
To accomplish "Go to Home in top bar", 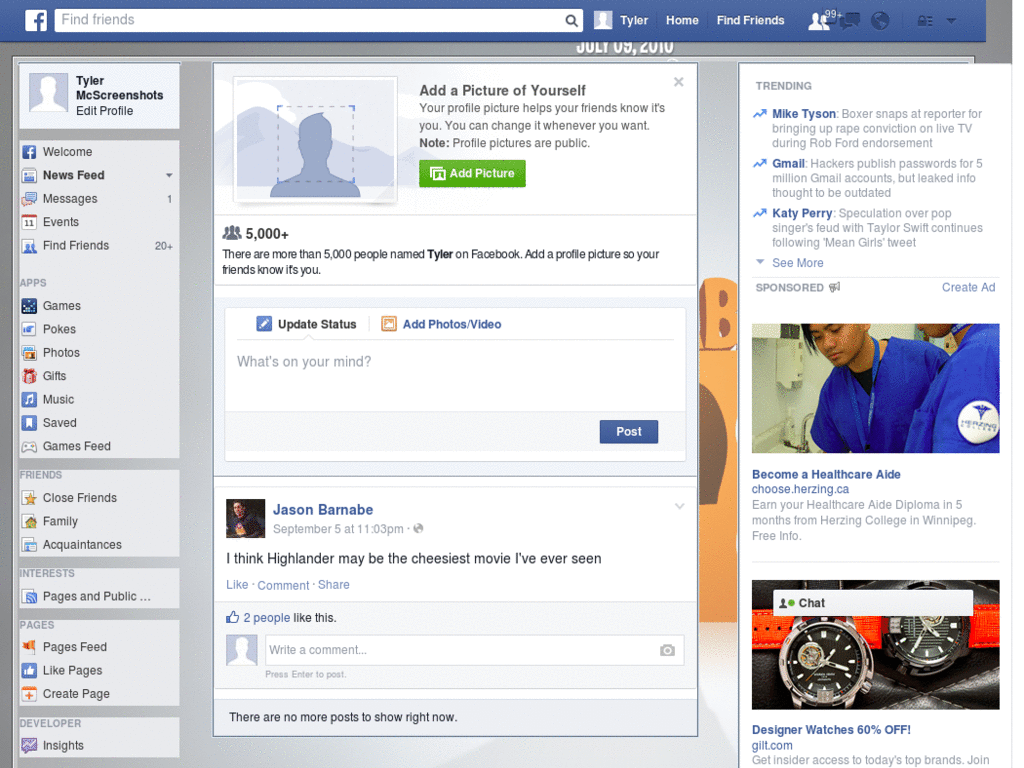I will pos(682,20).
